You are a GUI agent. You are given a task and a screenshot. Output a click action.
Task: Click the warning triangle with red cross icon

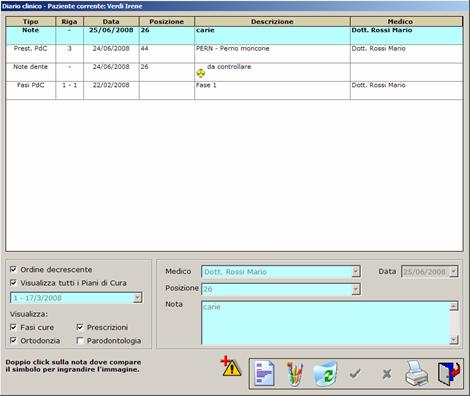click(231, 367)
